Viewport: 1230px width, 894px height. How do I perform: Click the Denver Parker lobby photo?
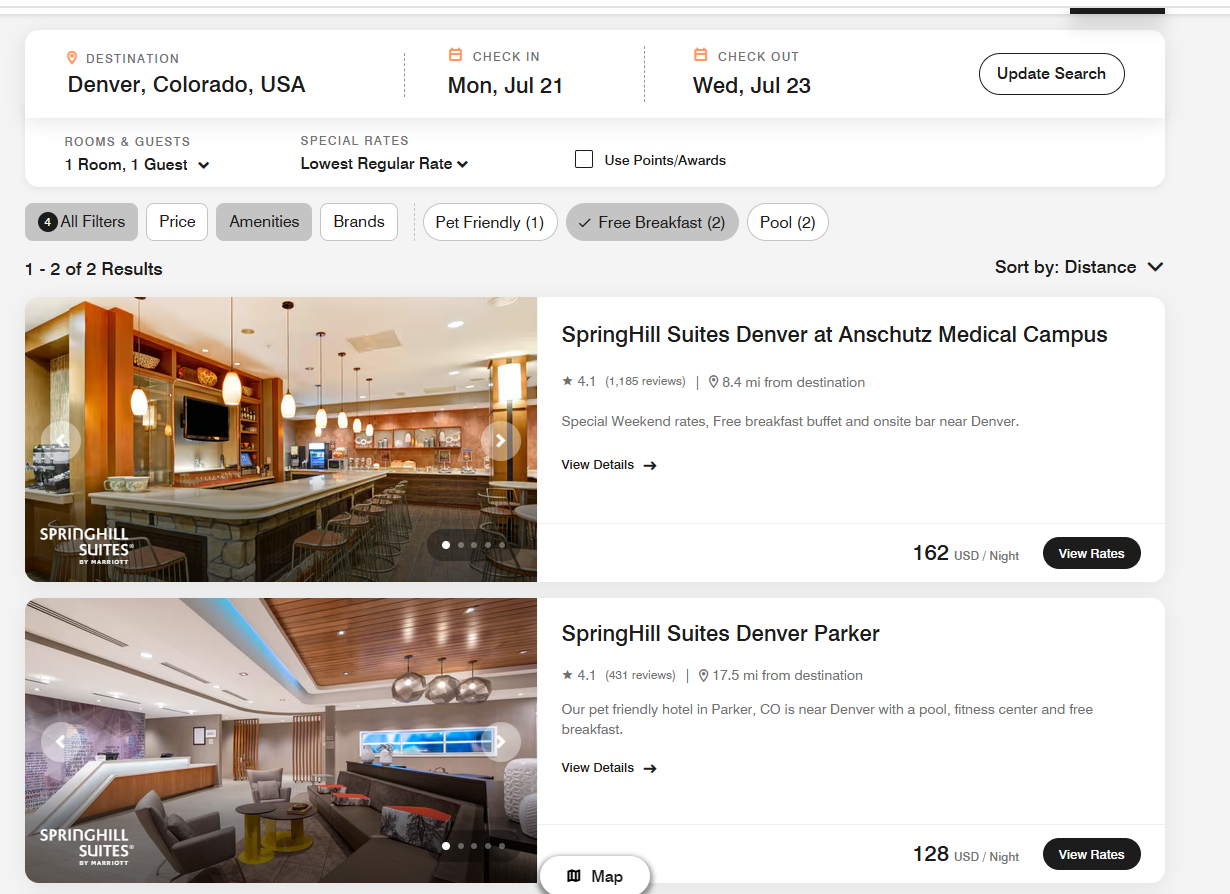(281, 740)
